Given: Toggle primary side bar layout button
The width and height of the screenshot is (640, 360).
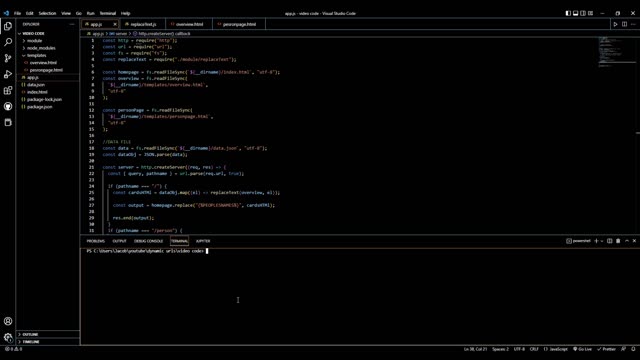Looking at the screenshot, I should 568,13.
